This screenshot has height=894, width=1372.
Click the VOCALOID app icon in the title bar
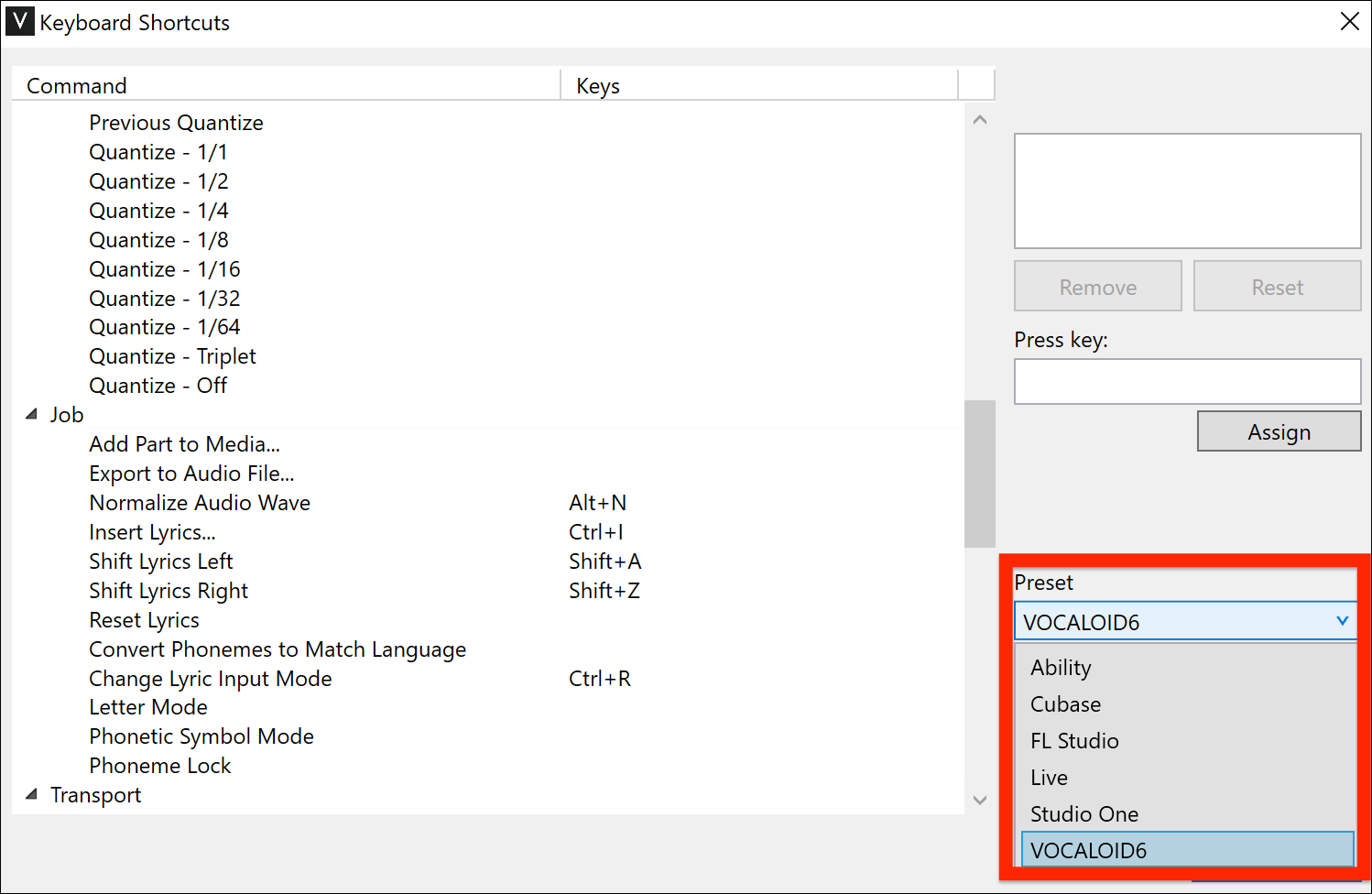(19, 20)
